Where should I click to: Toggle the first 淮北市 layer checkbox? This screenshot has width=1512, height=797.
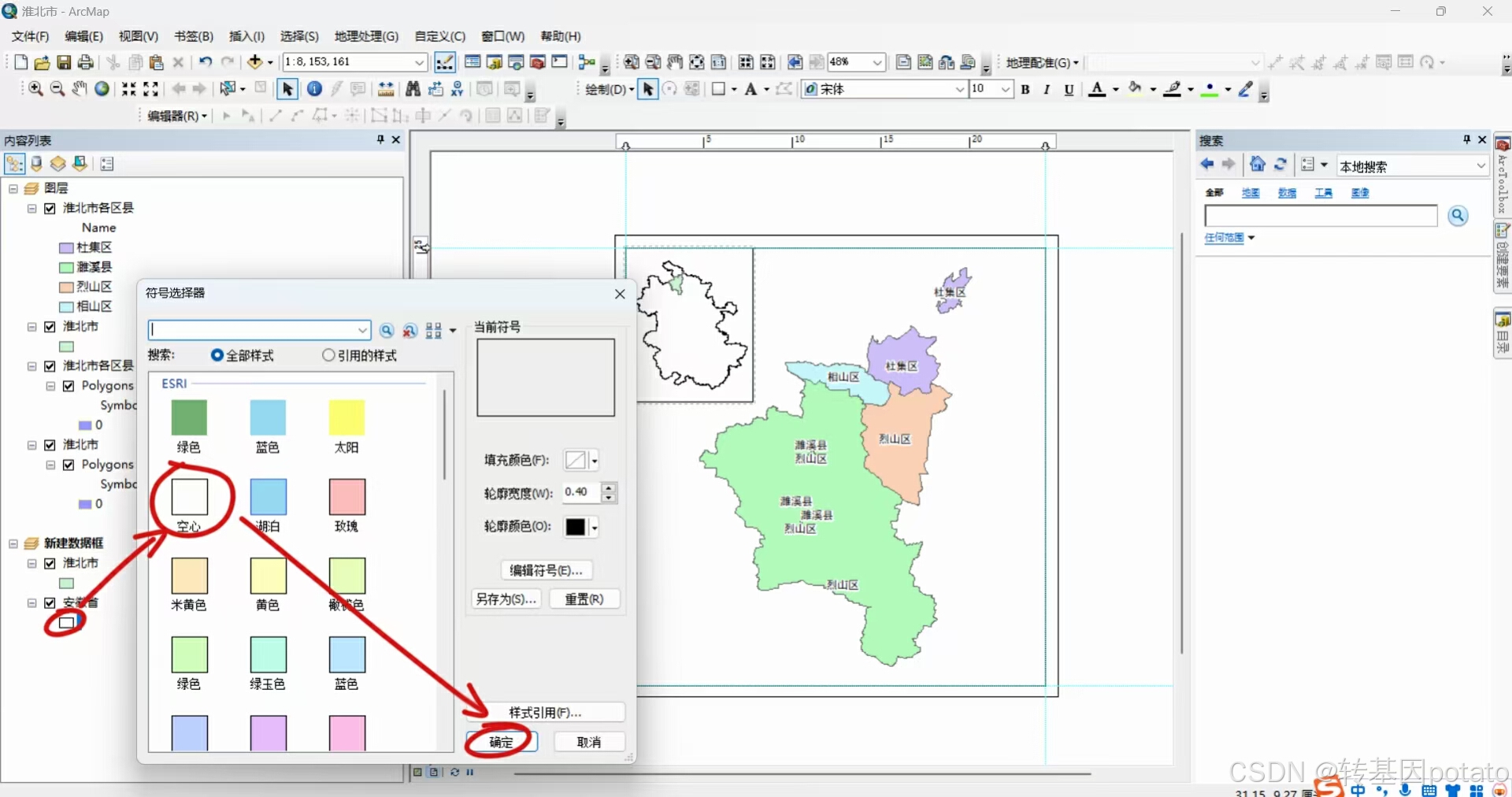tap(50, 327)
